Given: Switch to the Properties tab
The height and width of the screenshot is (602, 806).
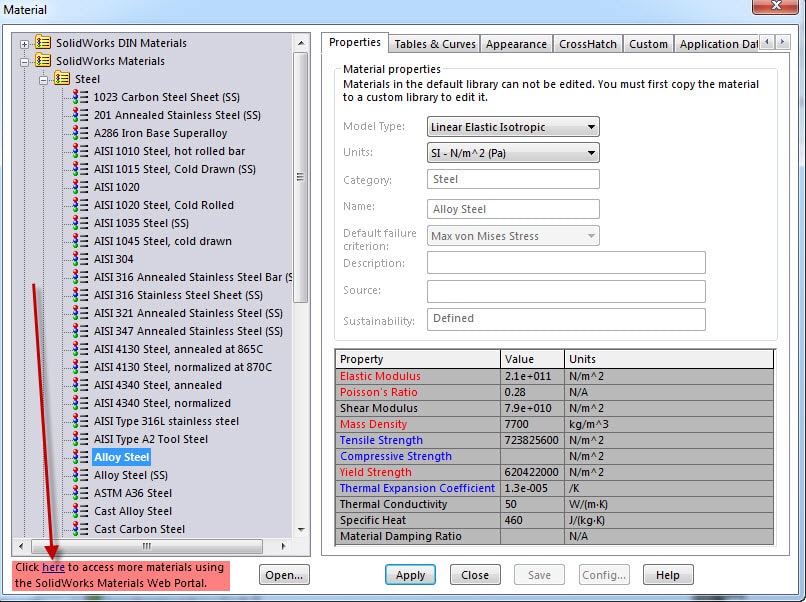Looking at the screenshot, I should (355, 43).
